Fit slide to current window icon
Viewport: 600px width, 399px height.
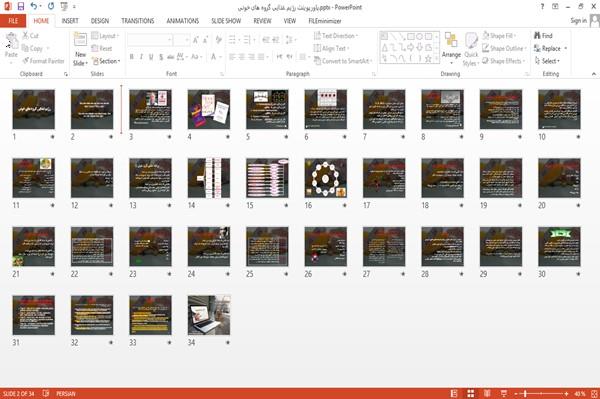pos(594,393)
